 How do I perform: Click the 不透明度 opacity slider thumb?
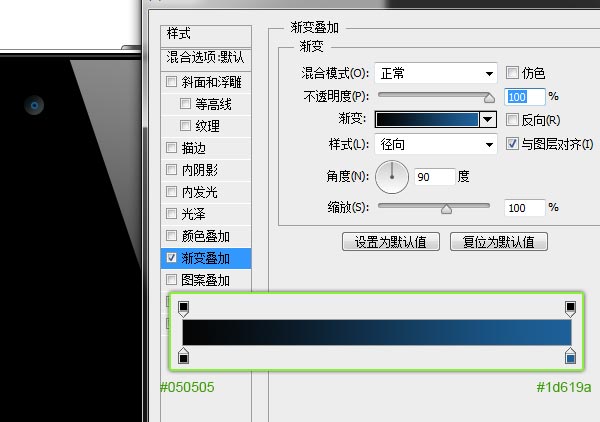[489, 98]
